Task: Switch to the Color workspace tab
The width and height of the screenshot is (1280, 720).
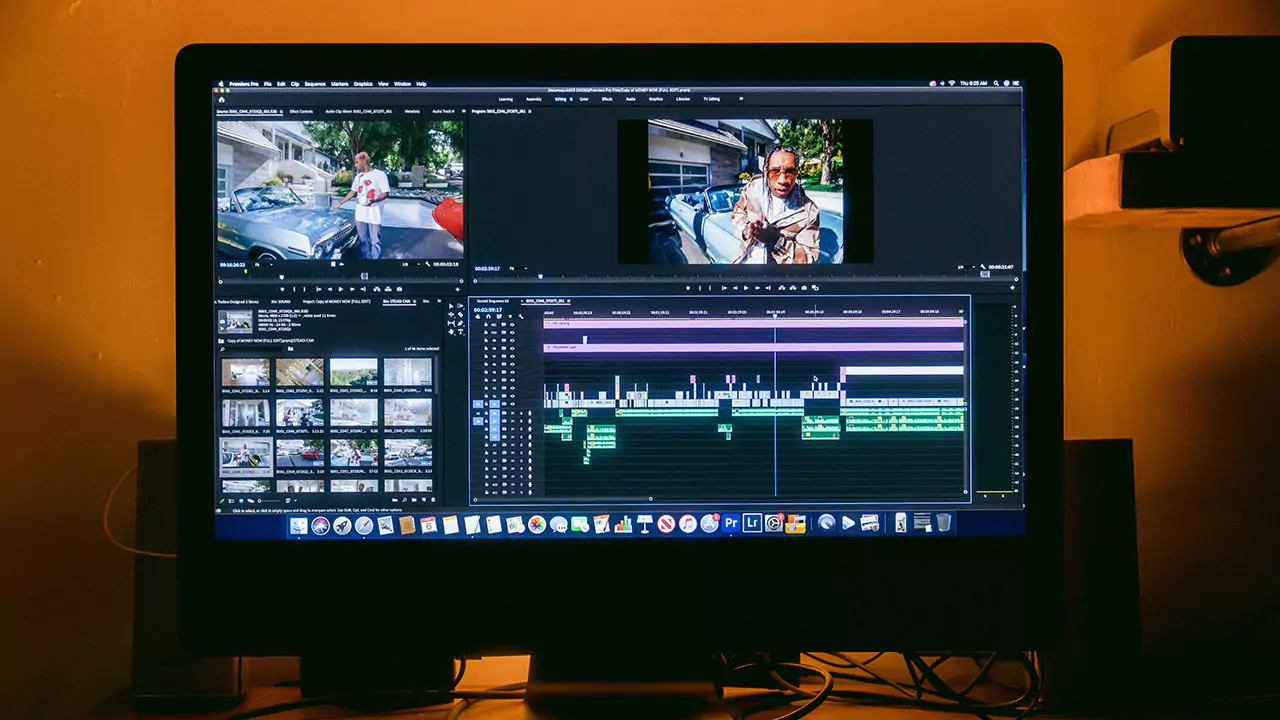Action: [x=583, y=99]
